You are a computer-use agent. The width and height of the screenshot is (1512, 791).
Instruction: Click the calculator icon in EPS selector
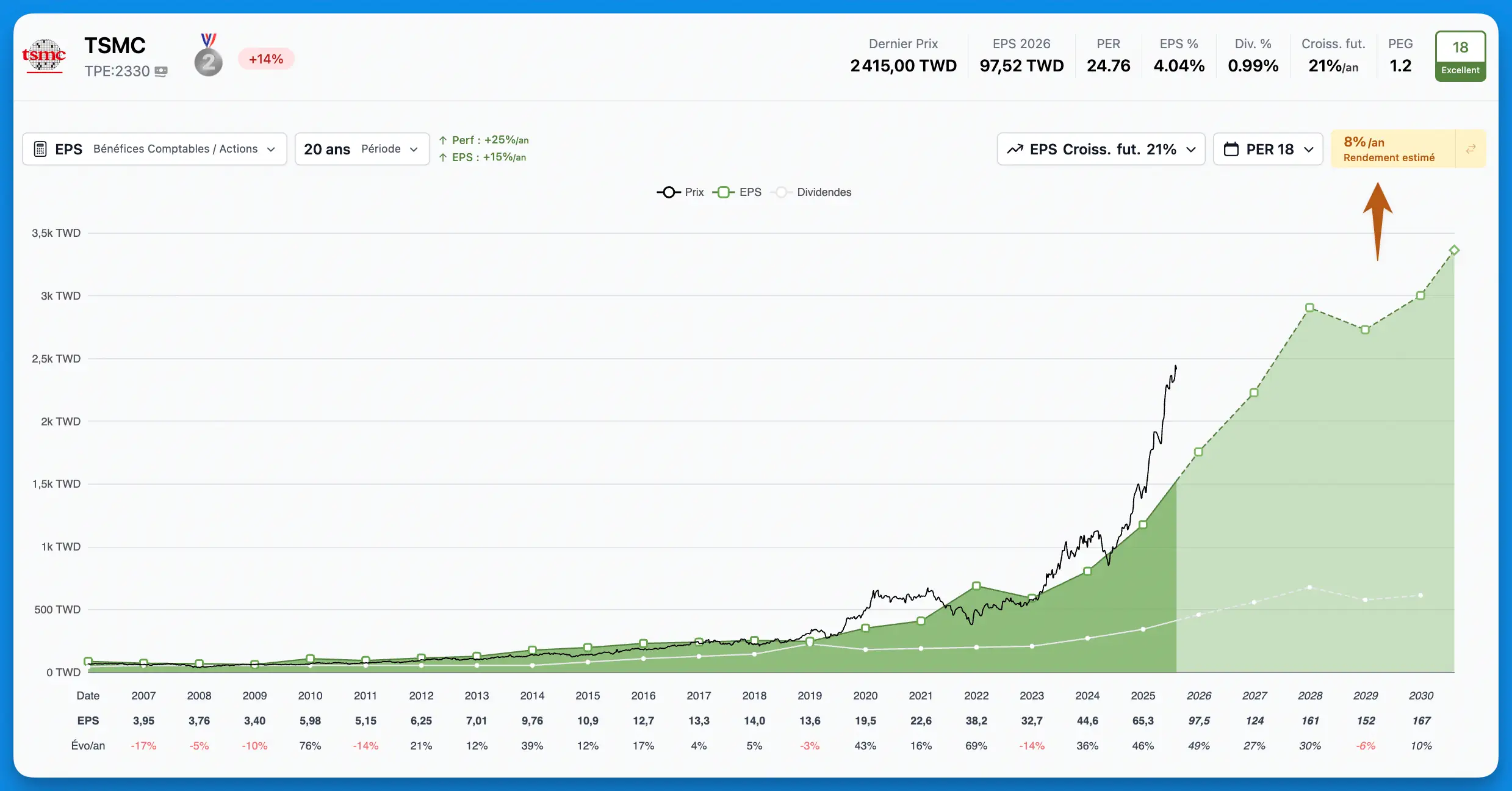pyautogui.click(x=40, y=149)
